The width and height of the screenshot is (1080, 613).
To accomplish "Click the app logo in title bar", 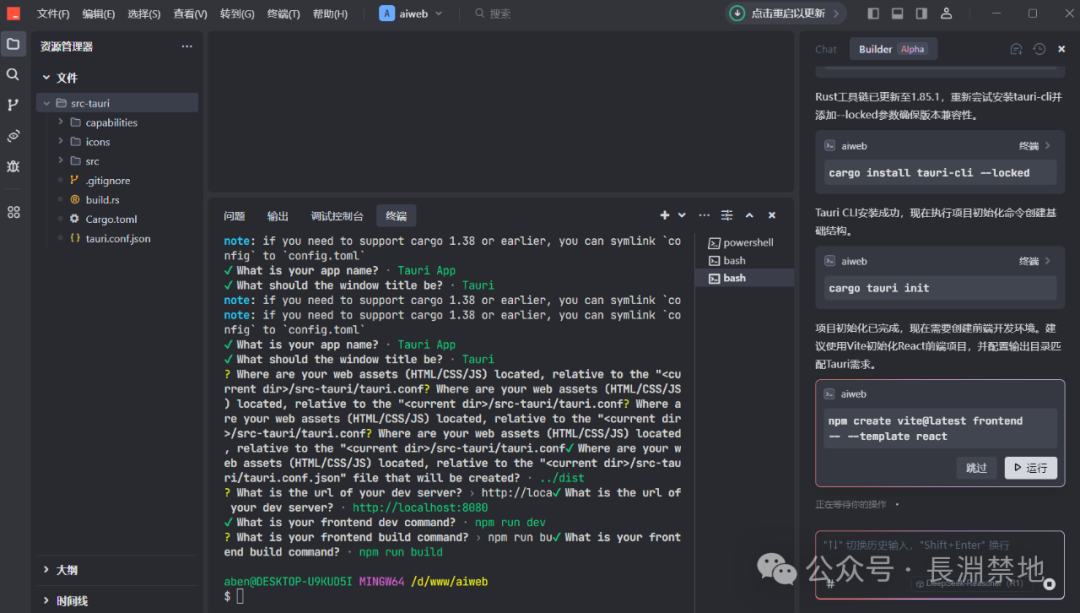I will point(13,13).
